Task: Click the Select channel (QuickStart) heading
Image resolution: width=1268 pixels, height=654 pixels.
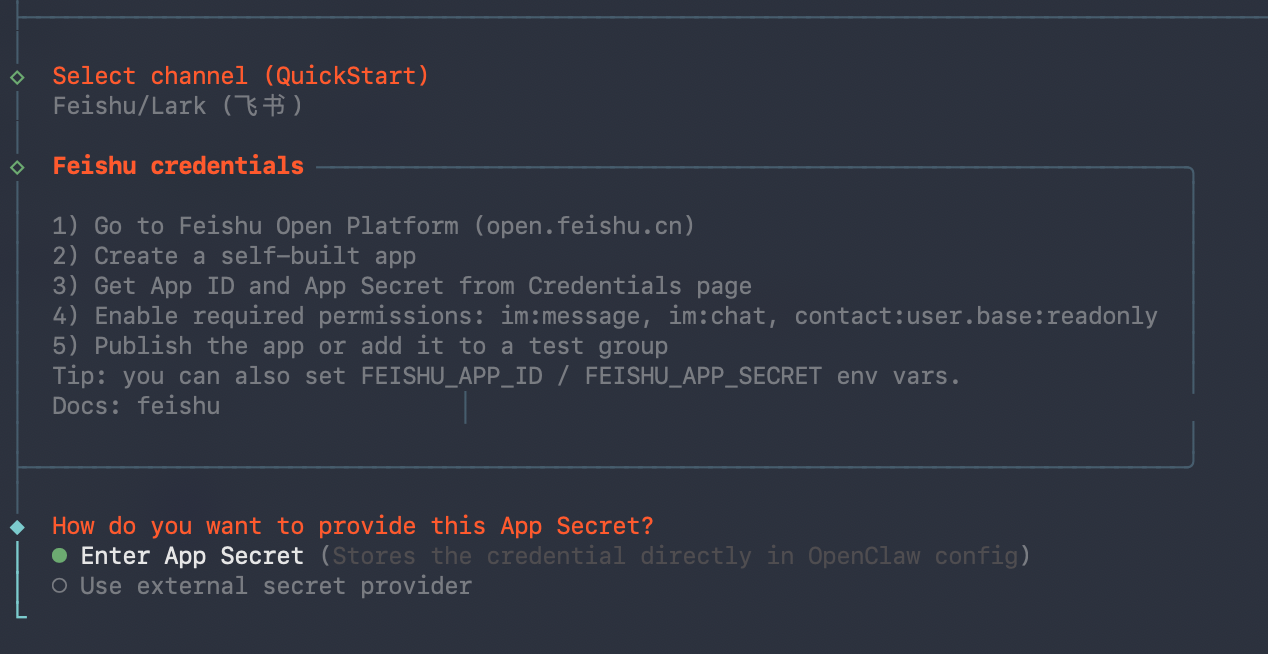Action: click(x=240, y=76)
